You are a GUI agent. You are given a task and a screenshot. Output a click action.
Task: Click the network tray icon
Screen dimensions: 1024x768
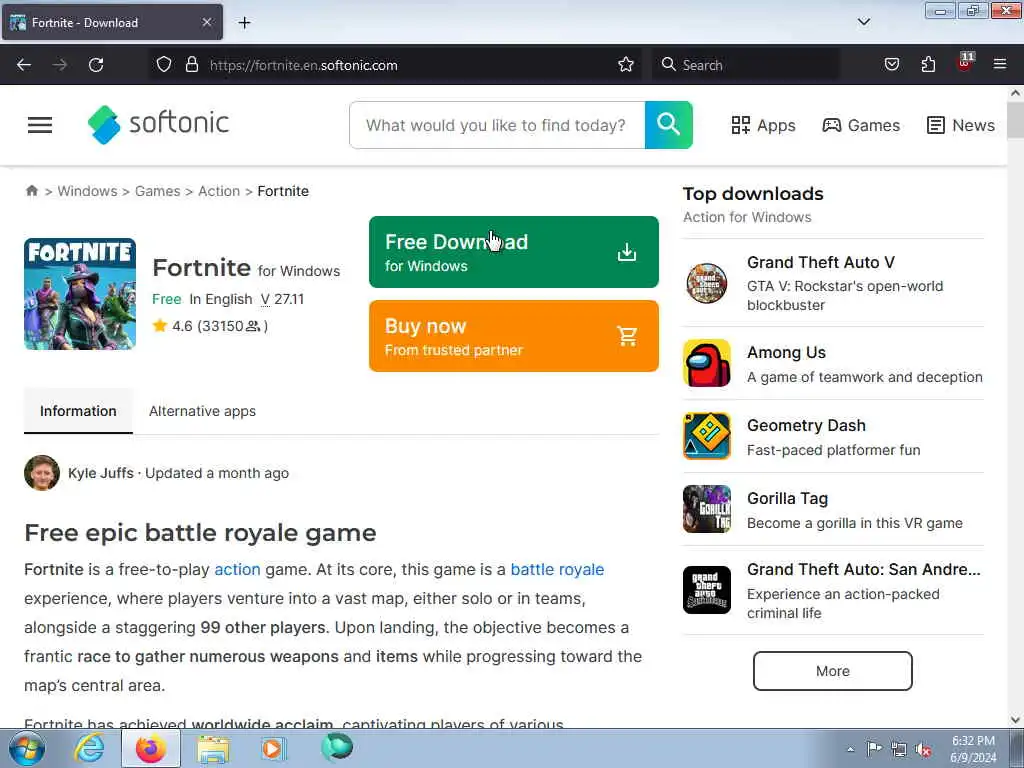tap(899, 750)
